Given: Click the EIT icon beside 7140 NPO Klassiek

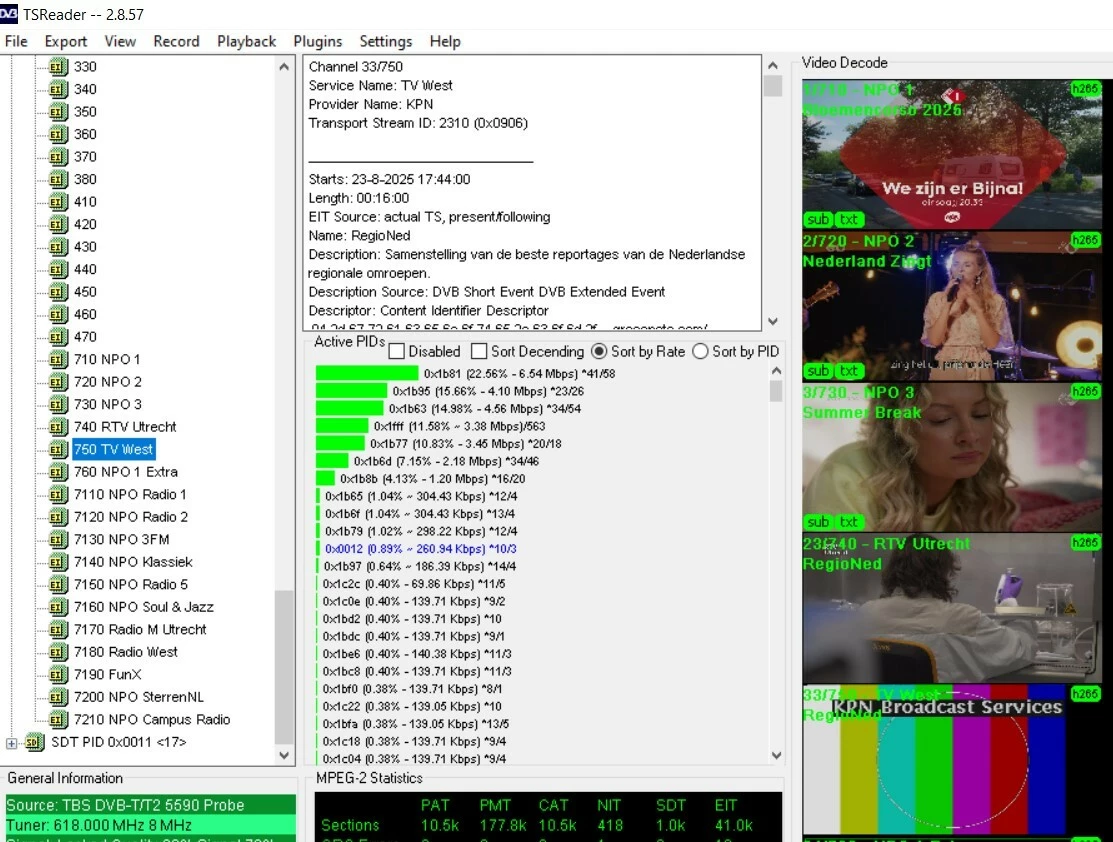Looking at the screenshot, I should point(58,562).
